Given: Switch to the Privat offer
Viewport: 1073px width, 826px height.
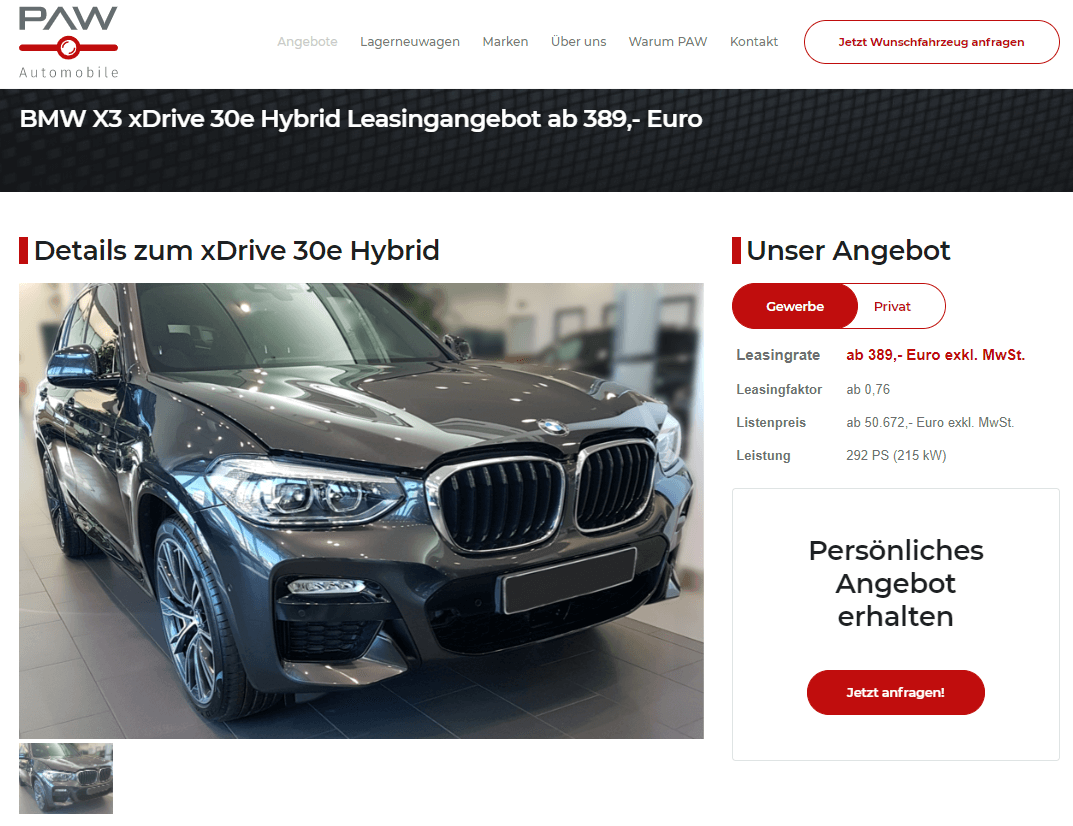Looking at the screenshot, I should pyautogui.click(x=892, y=307).
